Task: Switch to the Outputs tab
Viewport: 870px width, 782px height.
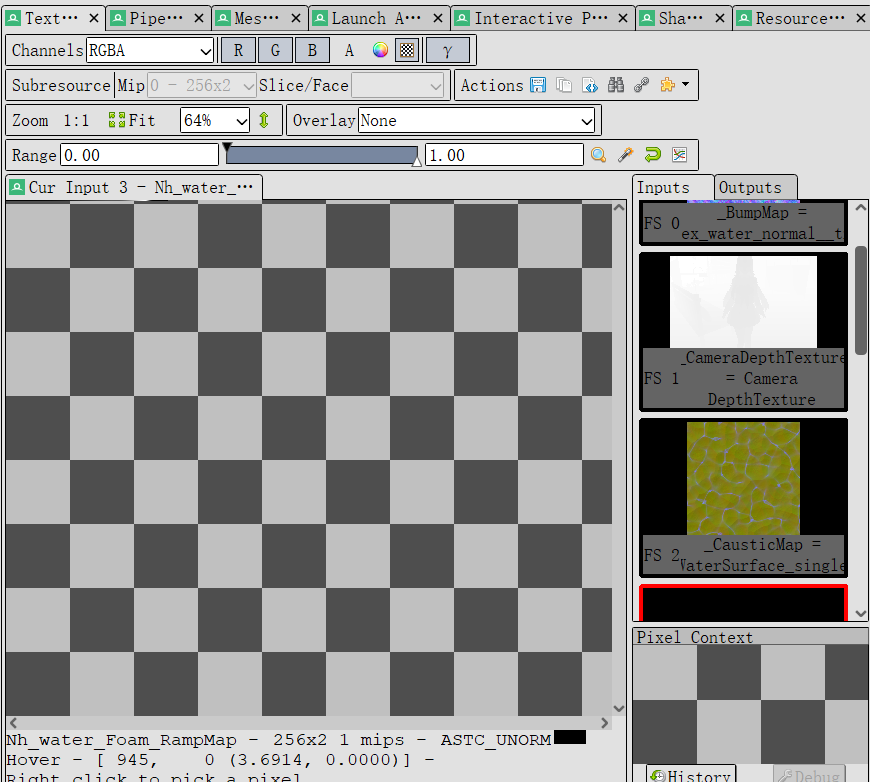Action: [x=750, y=187]
